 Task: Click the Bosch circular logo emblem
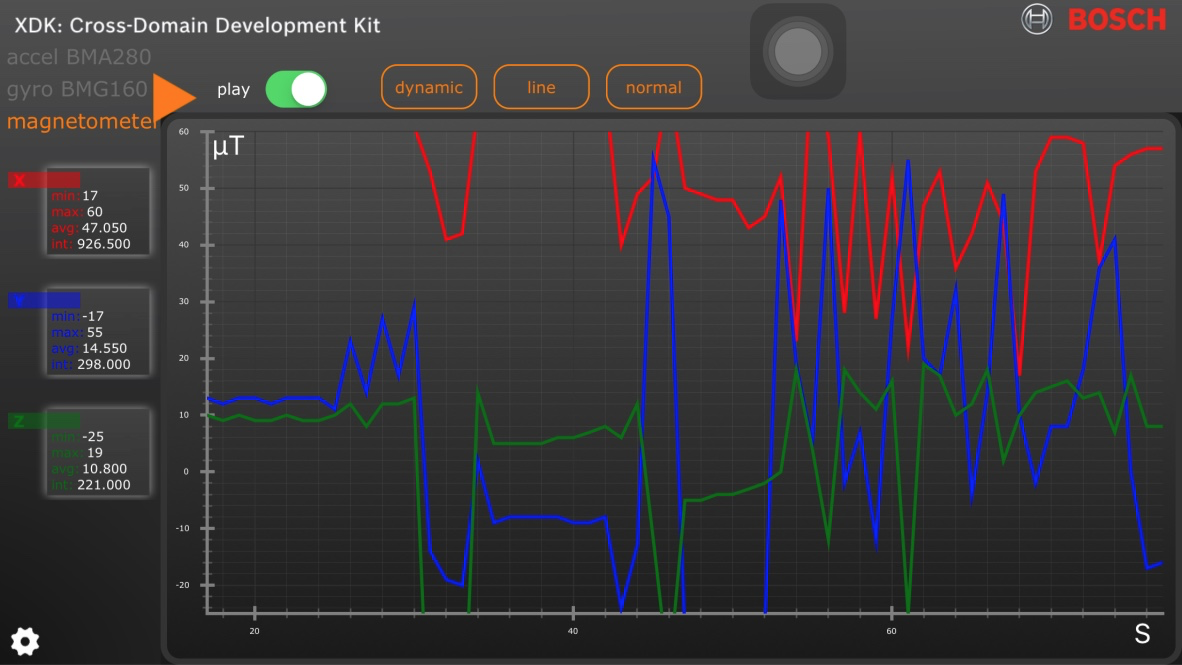pyautogui.click(x=1037, y=19)
